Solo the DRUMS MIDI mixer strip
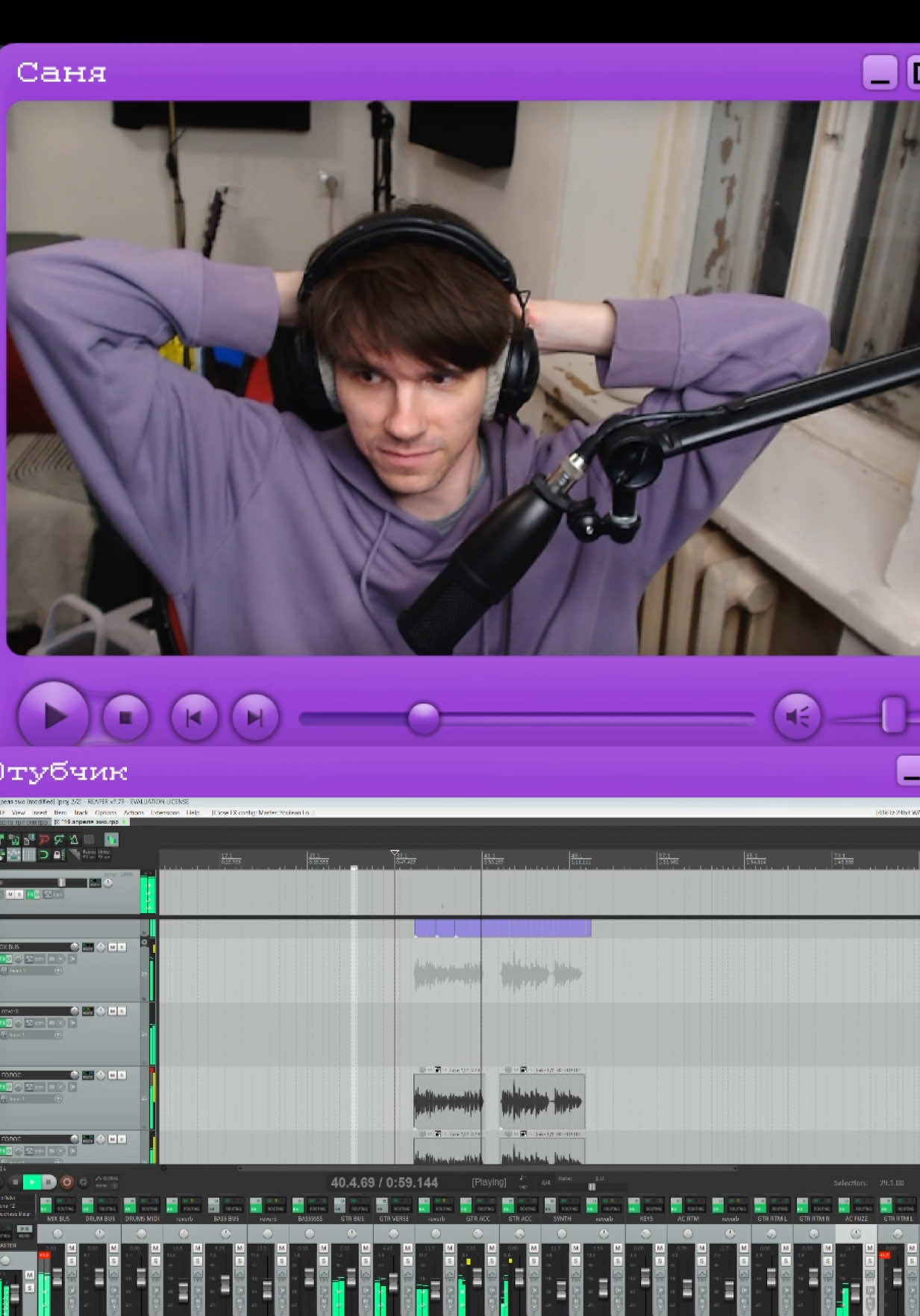Viewport: 920px width, 1316px height. click(155, 1261)
